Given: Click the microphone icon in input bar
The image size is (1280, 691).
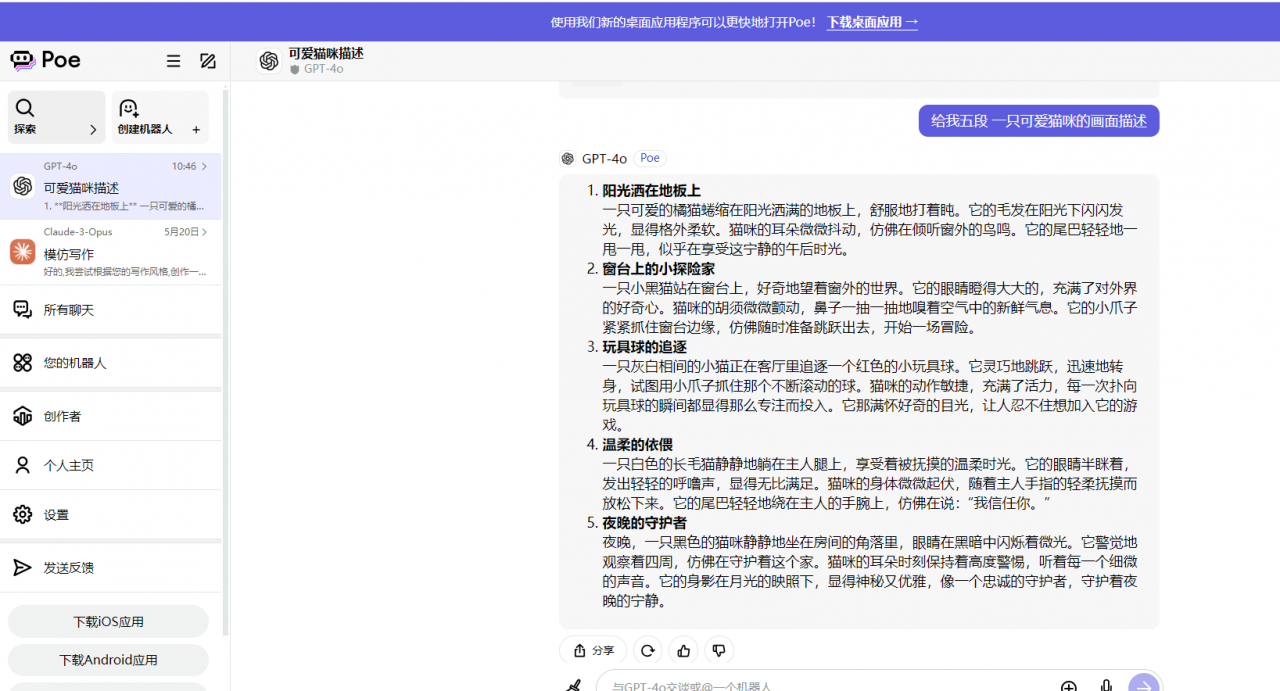Looking at the screenshot, I should click(1105, 687).
